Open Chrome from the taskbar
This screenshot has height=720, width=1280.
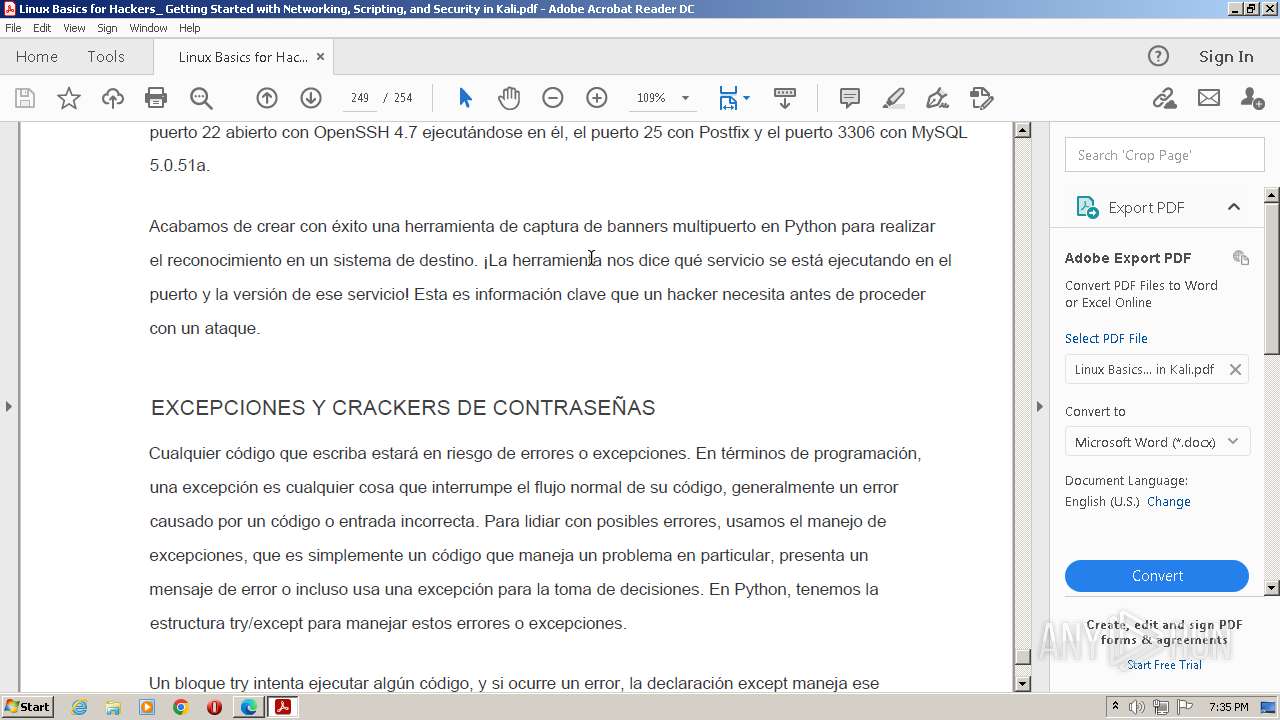(180, 707)
